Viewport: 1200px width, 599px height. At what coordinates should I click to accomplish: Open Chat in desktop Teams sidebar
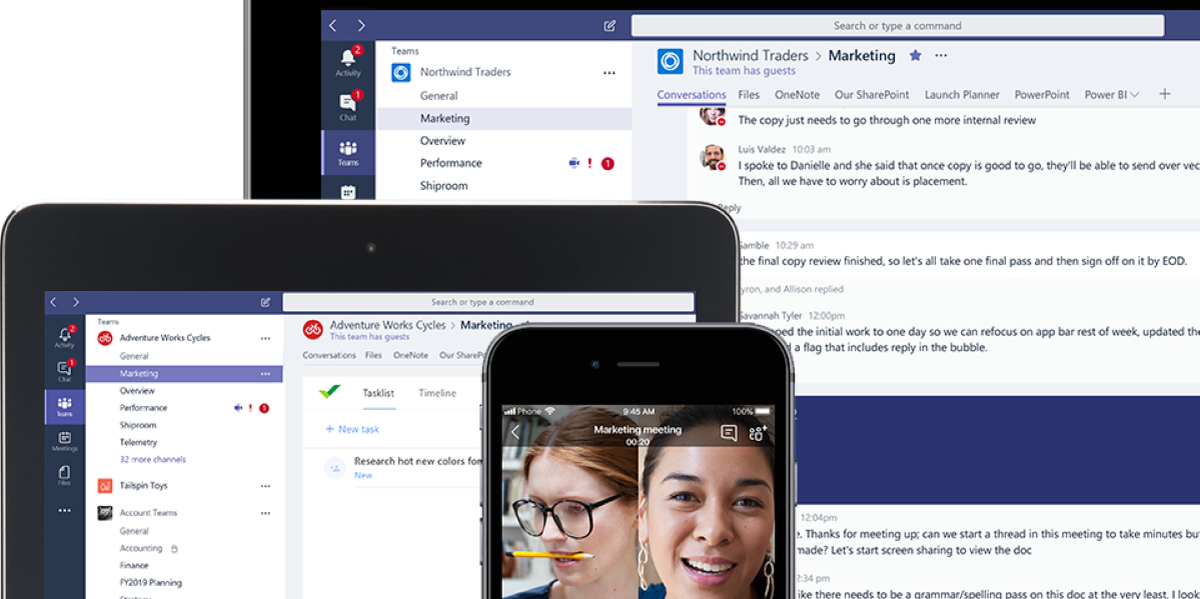tap(348, 106)
